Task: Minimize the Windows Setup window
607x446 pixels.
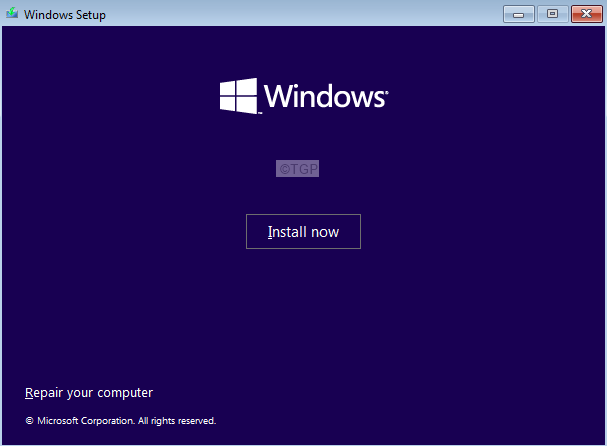Action: pyautogui.click(x=518, y=14)
